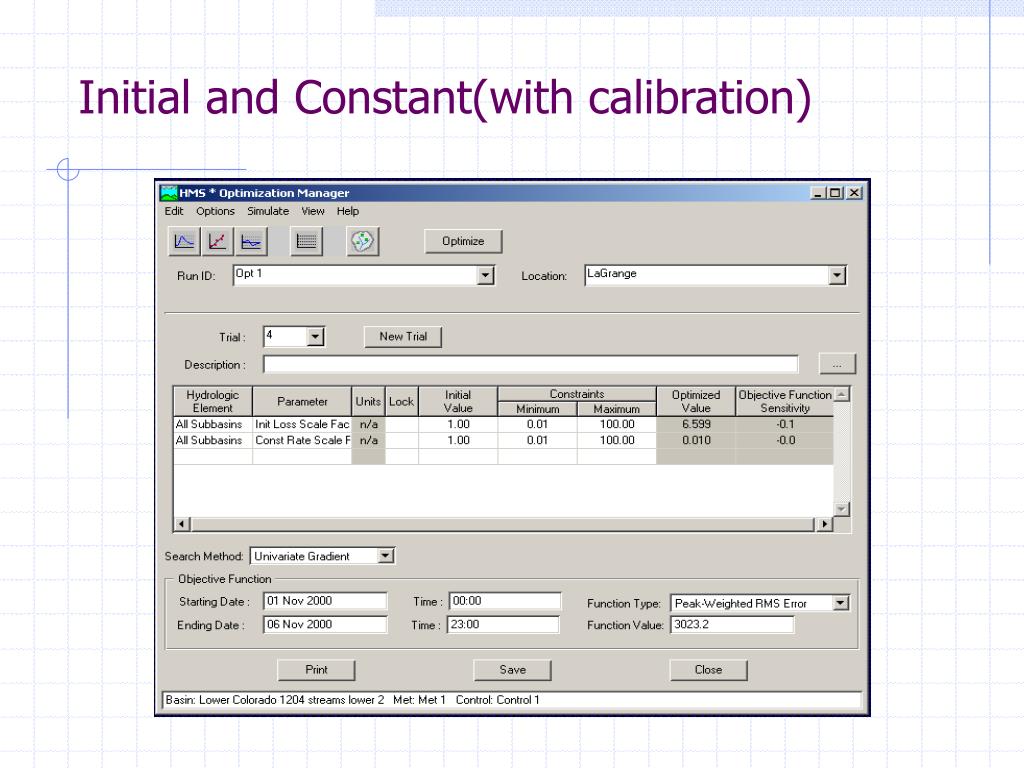This screenshot has width=1024, height=768.
Task: Expand the Search Method dropdown
Action: point(386,556)
